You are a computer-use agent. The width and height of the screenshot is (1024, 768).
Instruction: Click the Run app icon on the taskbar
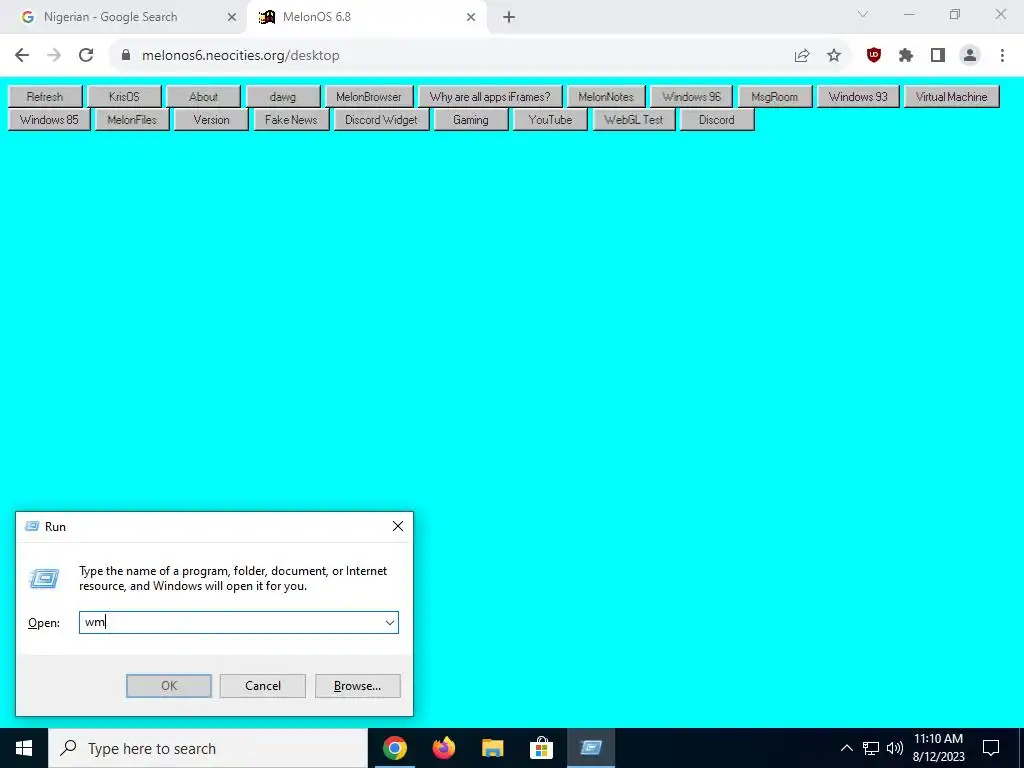pos(590,748)
